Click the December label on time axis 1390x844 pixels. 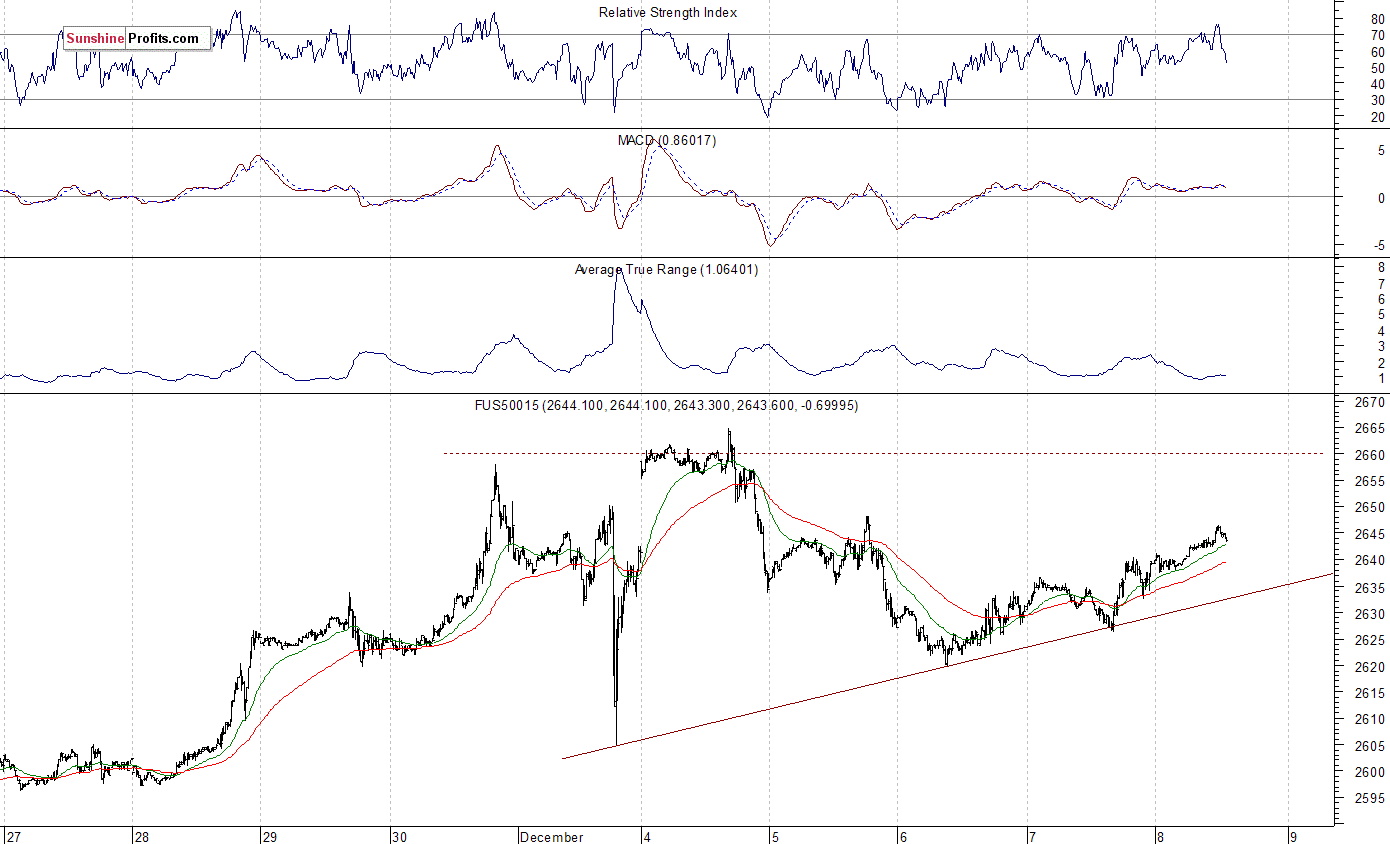click(x=552, y=836)
